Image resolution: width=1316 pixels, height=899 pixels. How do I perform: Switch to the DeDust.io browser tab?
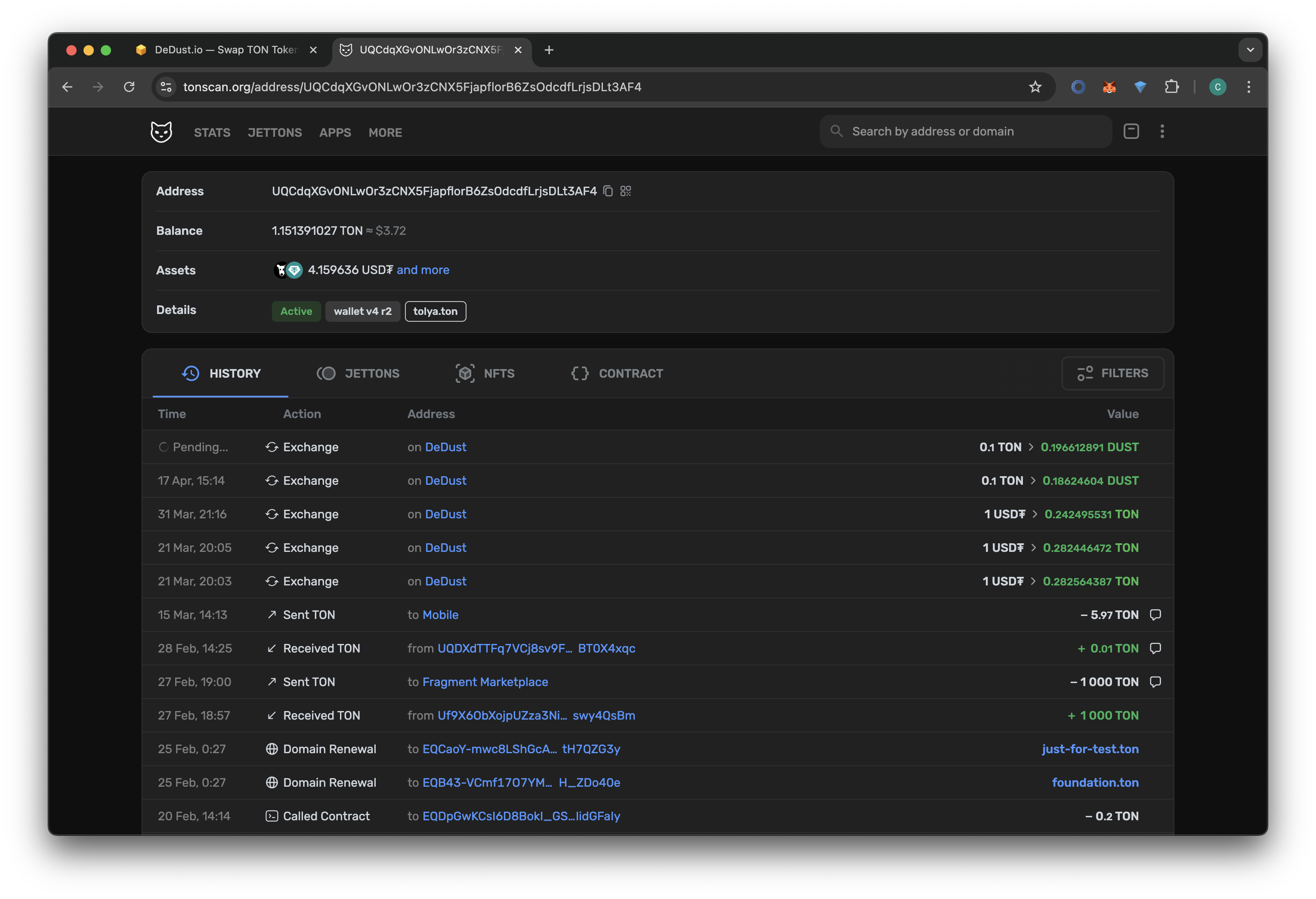click(x=226, y=50)
